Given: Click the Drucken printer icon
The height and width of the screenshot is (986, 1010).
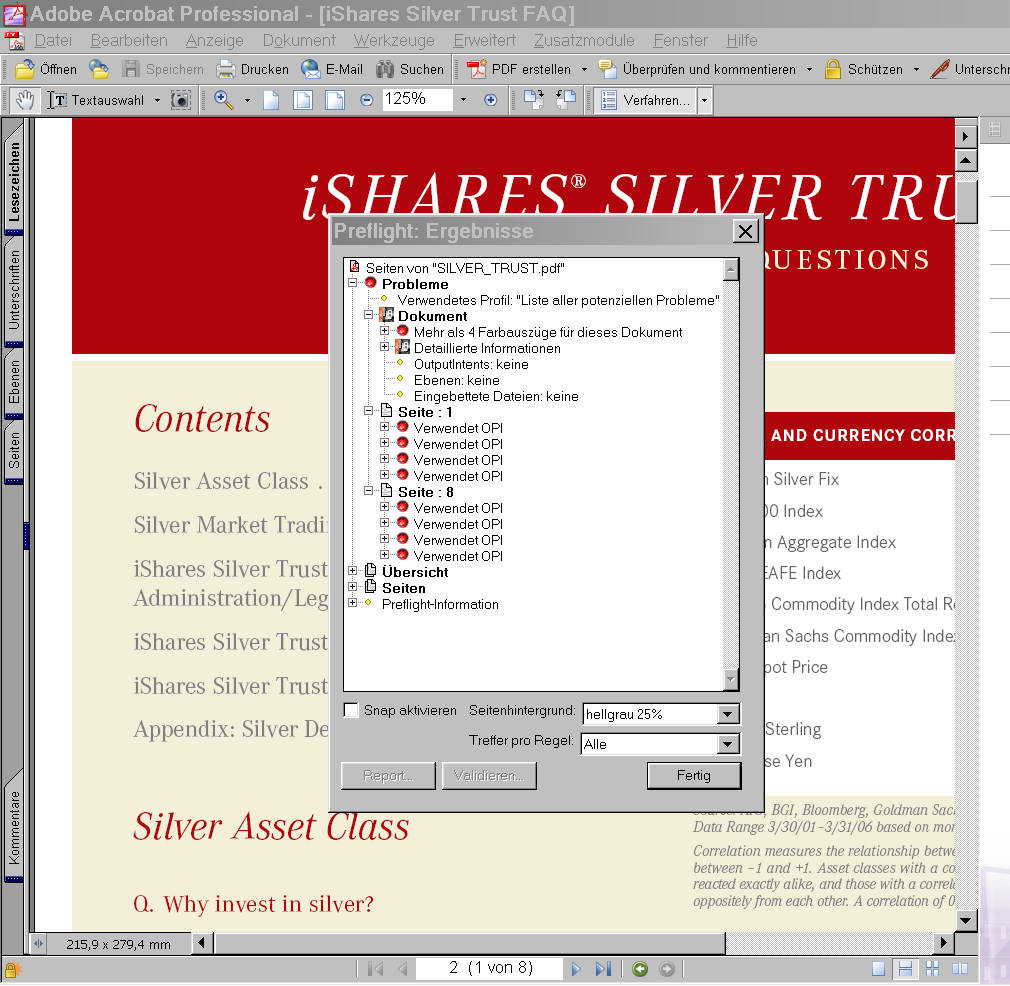Looking at the screenshot, I should (x=225, y=69).
